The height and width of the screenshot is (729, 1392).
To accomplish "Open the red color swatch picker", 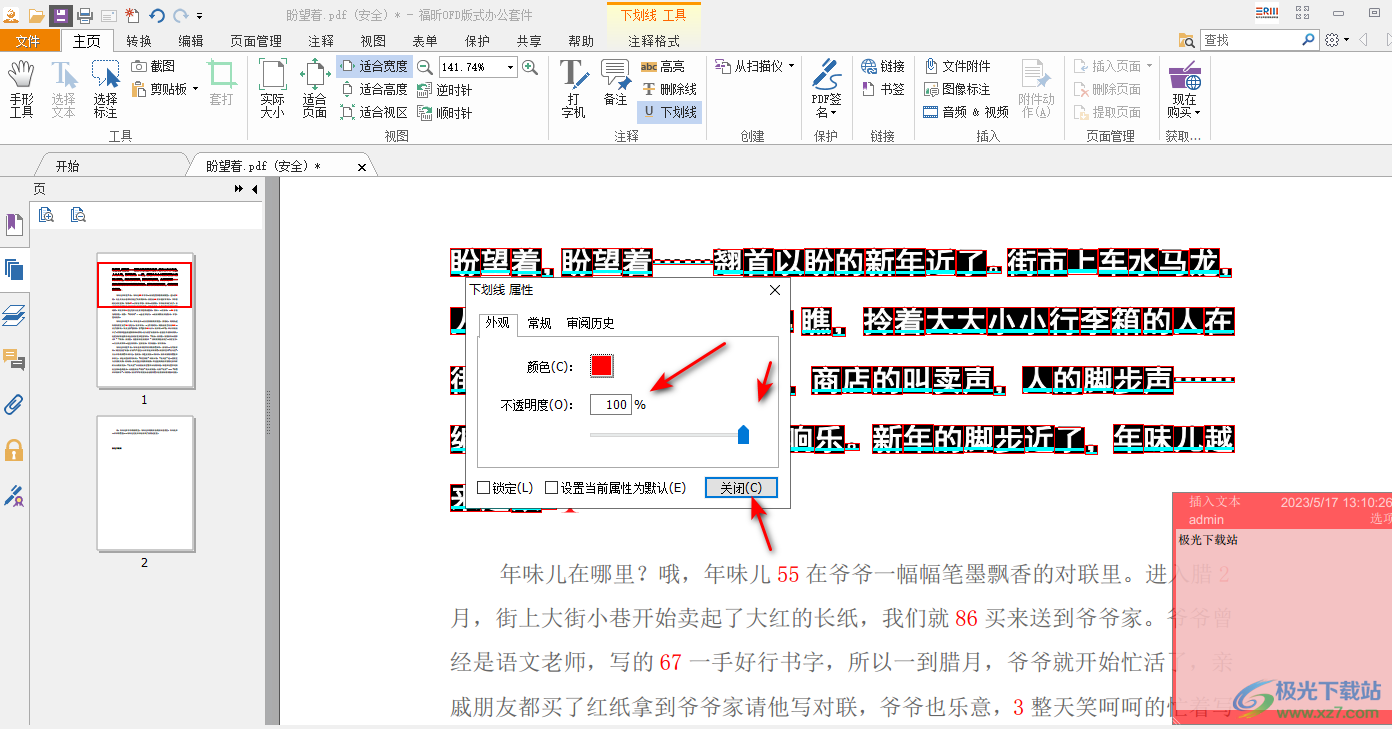I will pos(601,366).
